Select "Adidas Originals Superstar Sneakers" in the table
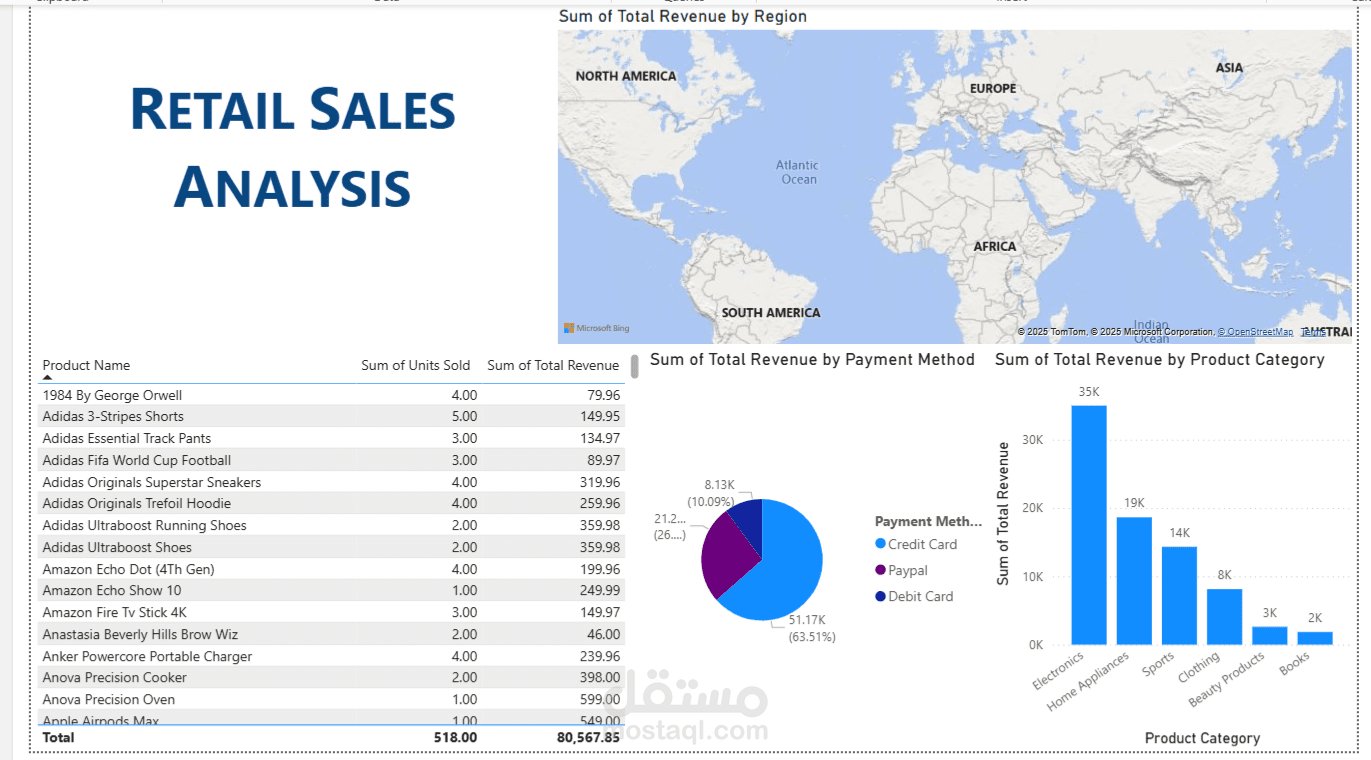The width and height of the screenshot is (1371, 760). pos(152,482)
